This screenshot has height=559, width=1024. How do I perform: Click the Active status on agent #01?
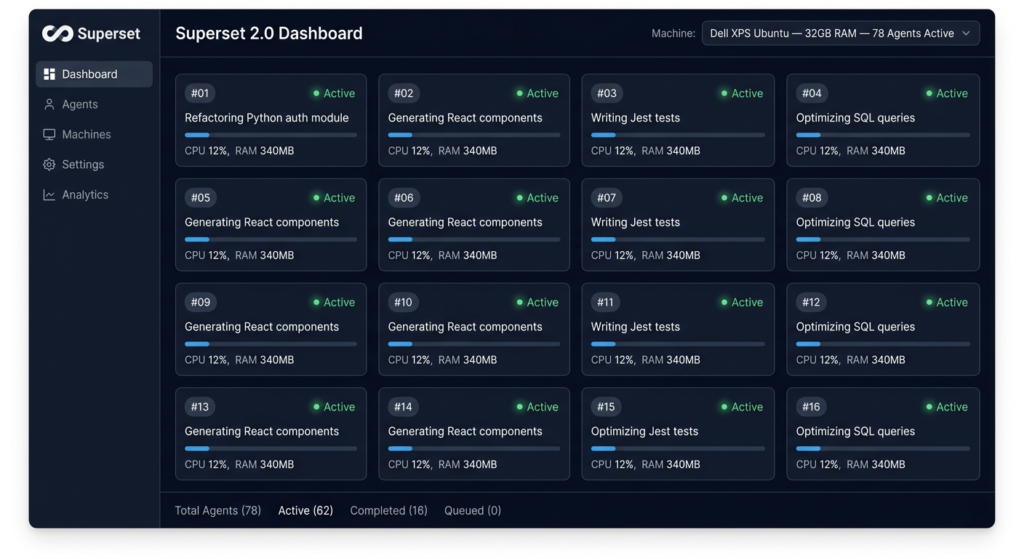coord(334,93)
